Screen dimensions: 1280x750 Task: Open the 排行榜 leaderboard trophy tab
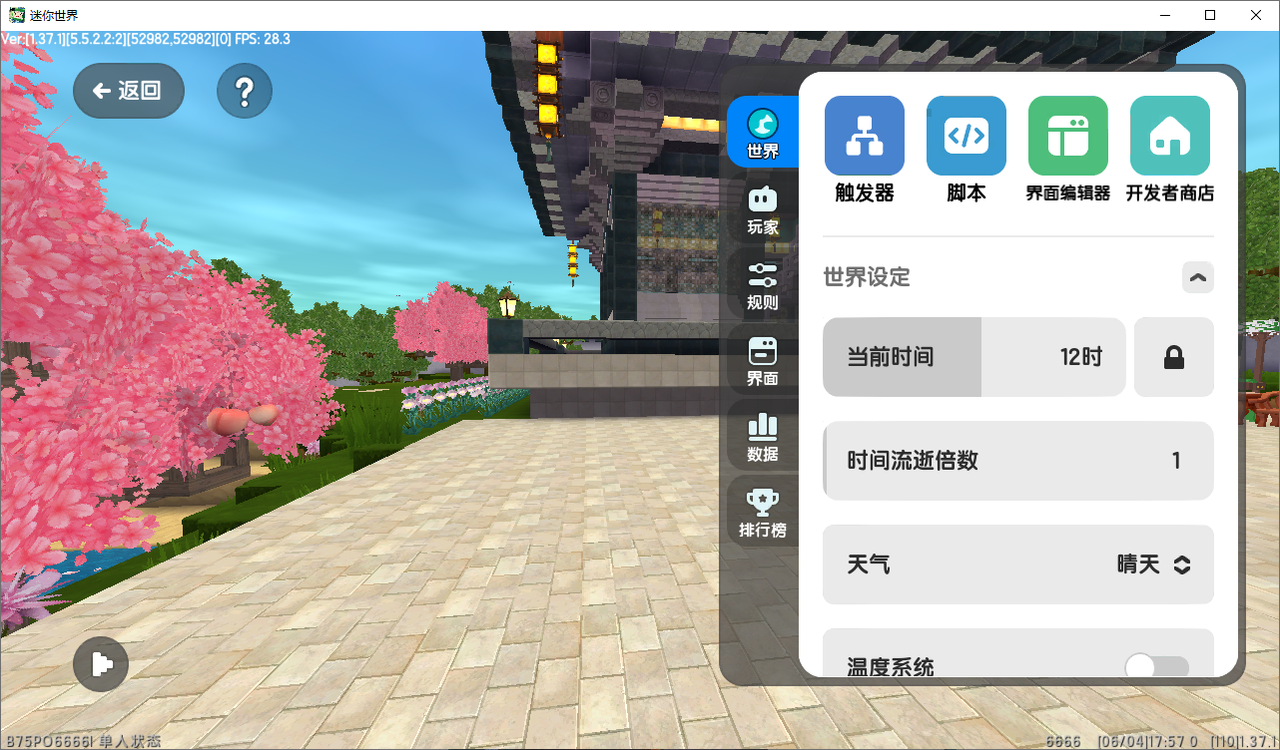tap(763, 513)
